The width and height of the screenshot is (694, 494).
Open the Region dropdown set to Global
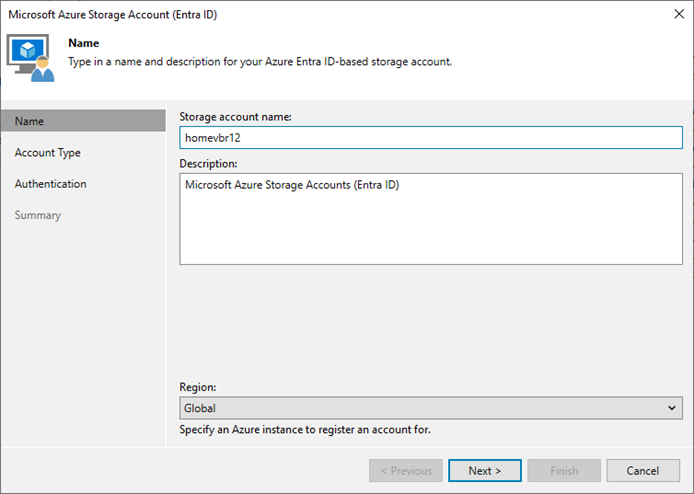pyautogui.click(x=431, y=408)
